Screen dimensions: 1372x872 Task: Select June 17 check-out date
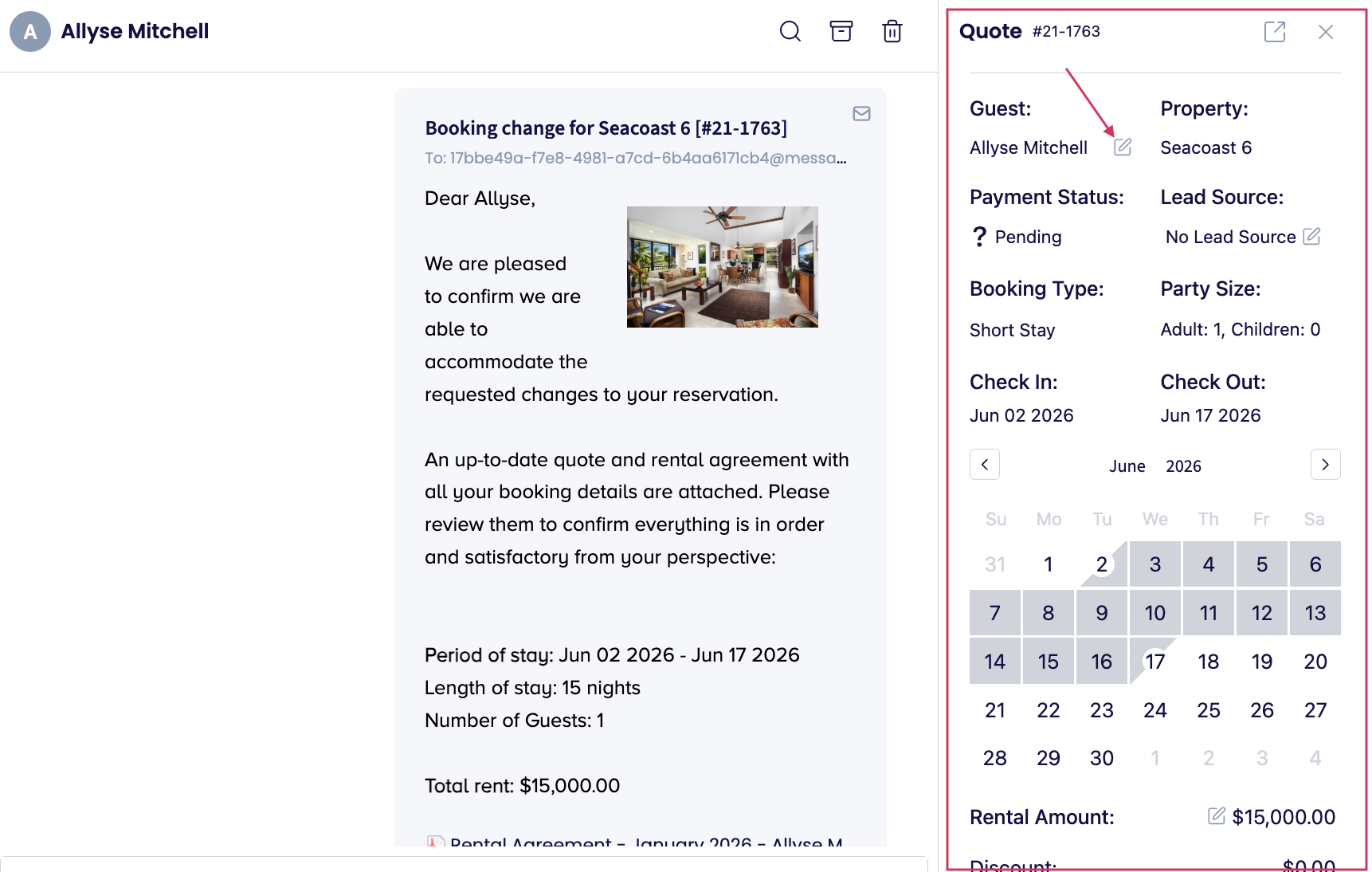coord(1154,662)
